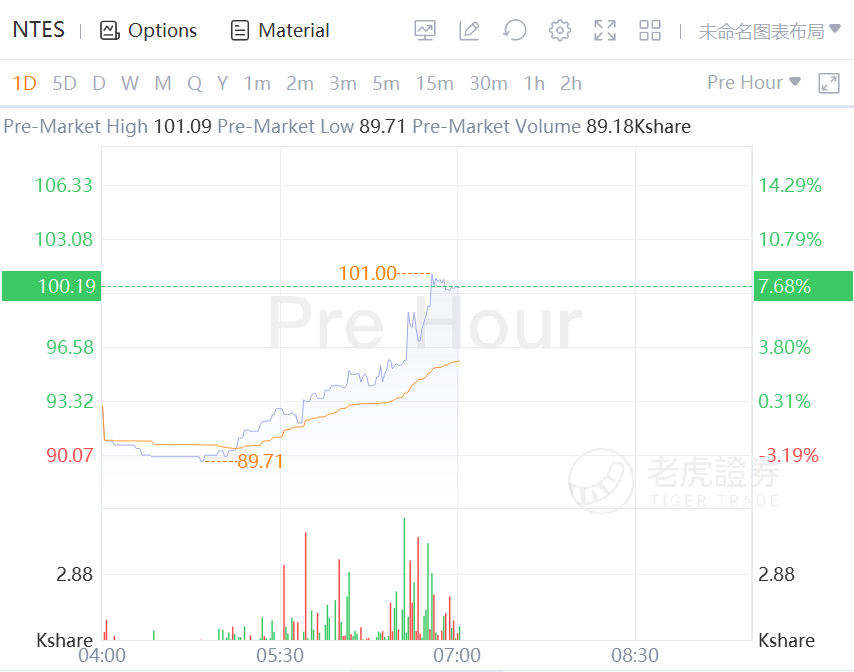Open the Pre Hour session dropdown
Image resolution: width=854 pixels, height=672 pixels.
coord(753,83)
